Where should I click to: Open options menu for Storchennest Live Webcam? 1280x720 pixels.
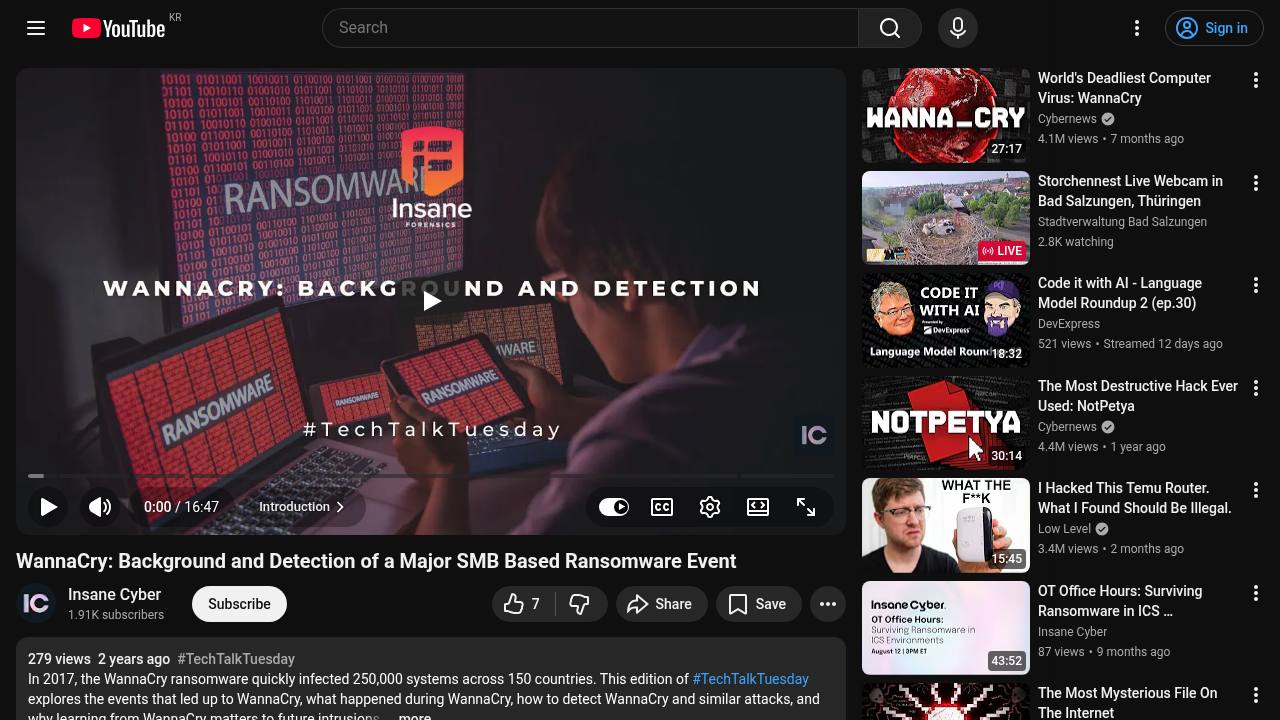(x=1256, y=183)
